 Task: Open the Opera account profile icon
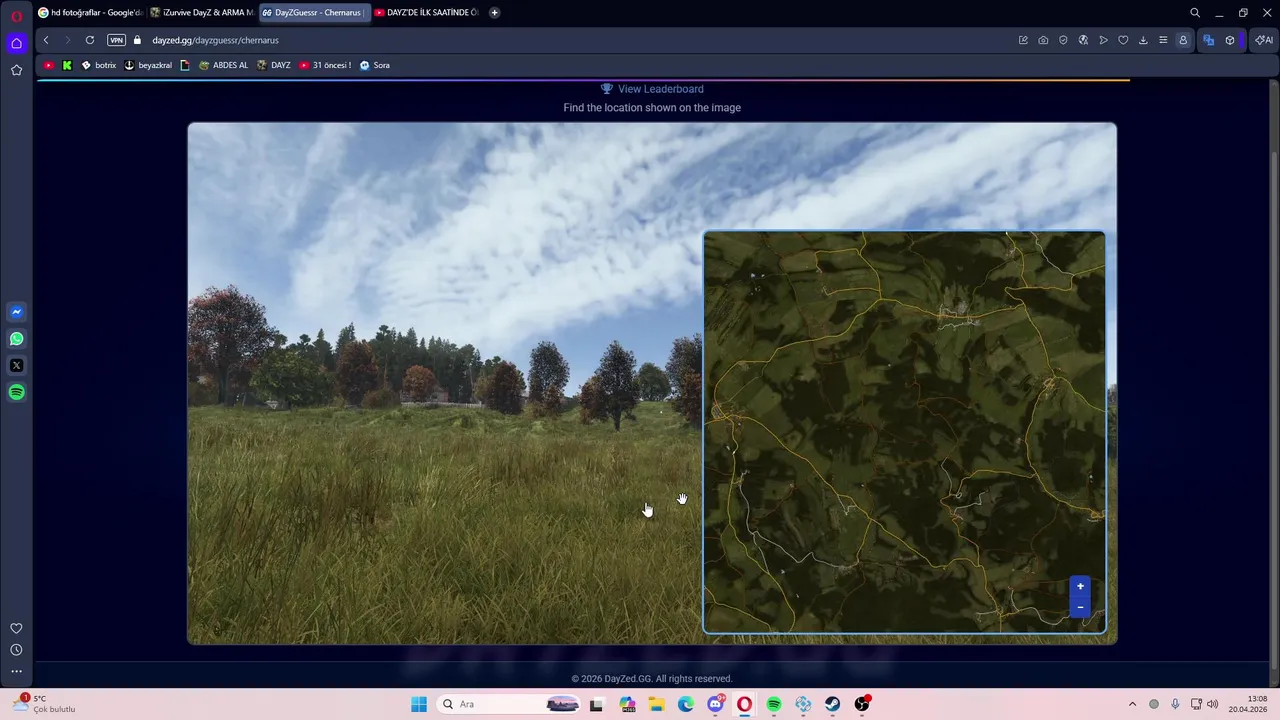pos(1183,40)
